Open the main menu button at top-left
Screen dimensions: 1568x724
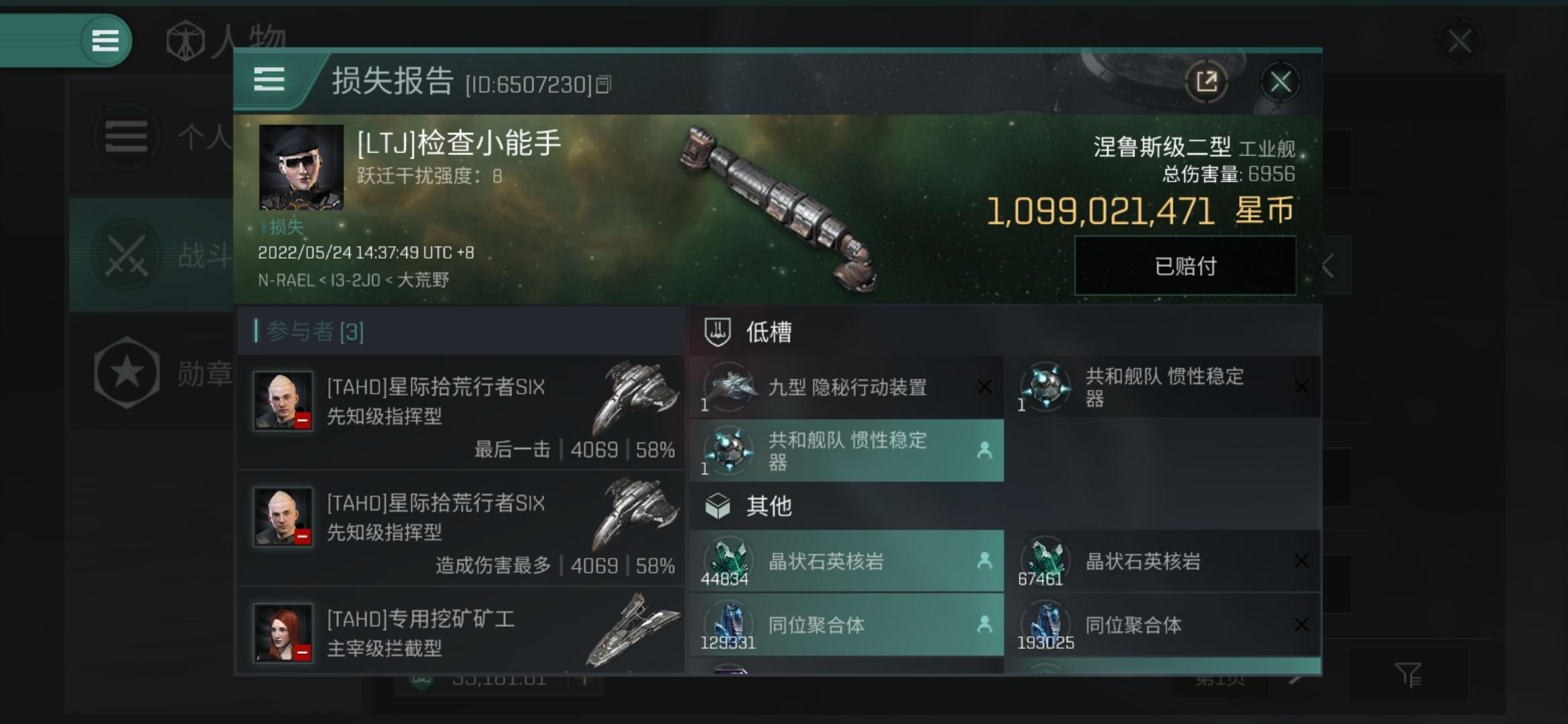pos(105,41)
